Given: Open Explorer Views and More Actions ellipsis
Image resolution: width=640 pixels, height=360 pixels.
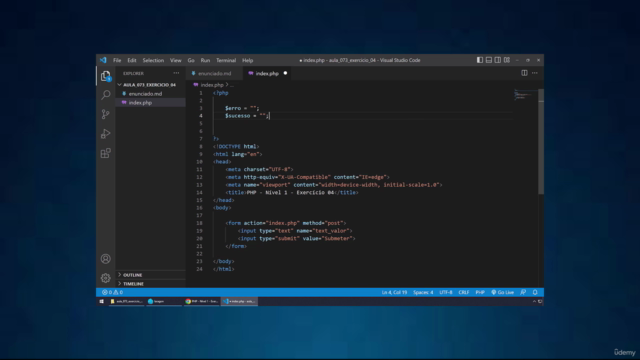Looking at the screenshot, I should [176, 73].
